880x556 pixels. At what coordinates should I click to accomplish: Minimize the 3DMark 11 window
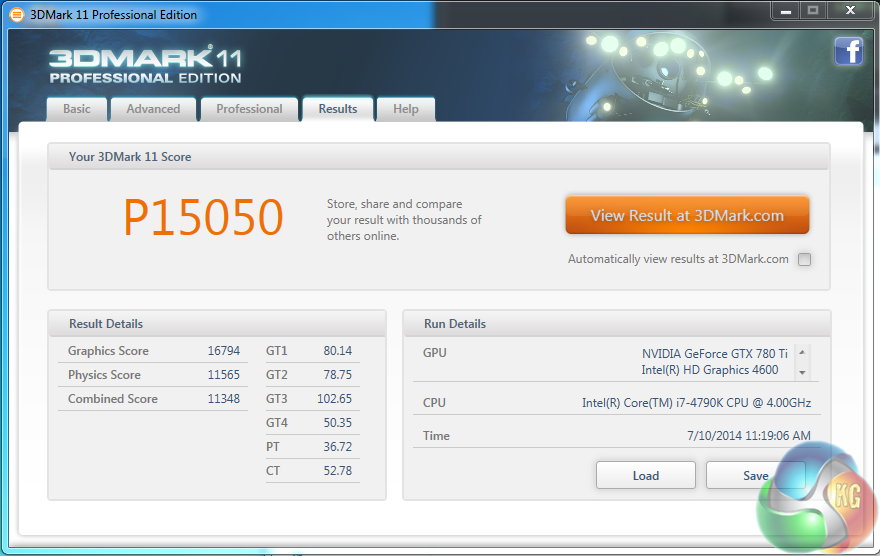tap(786, 11)
